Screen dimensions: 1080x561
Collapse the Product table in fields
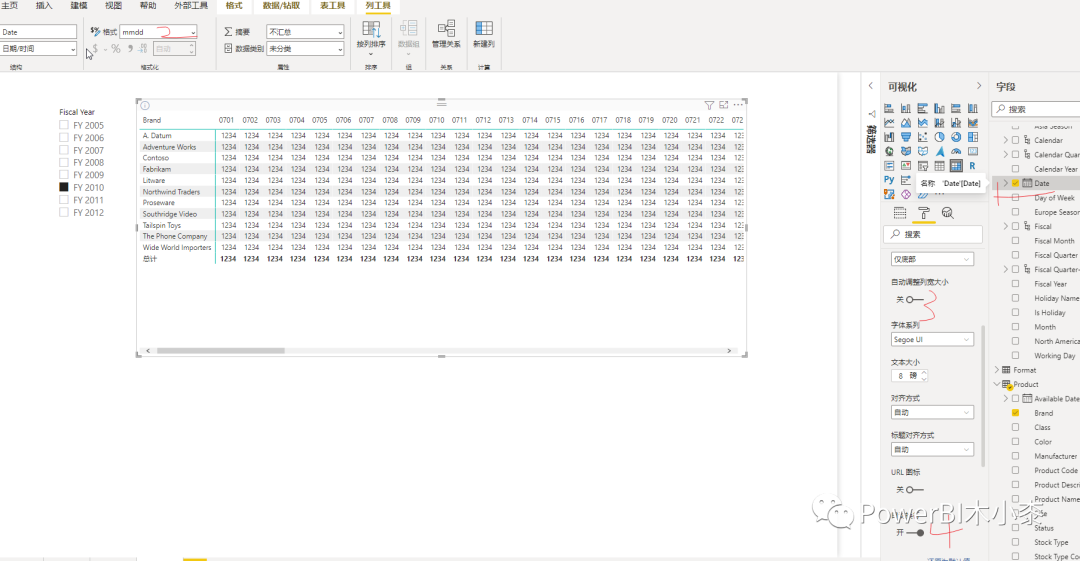pyautogui.click(x=997, y=385)
